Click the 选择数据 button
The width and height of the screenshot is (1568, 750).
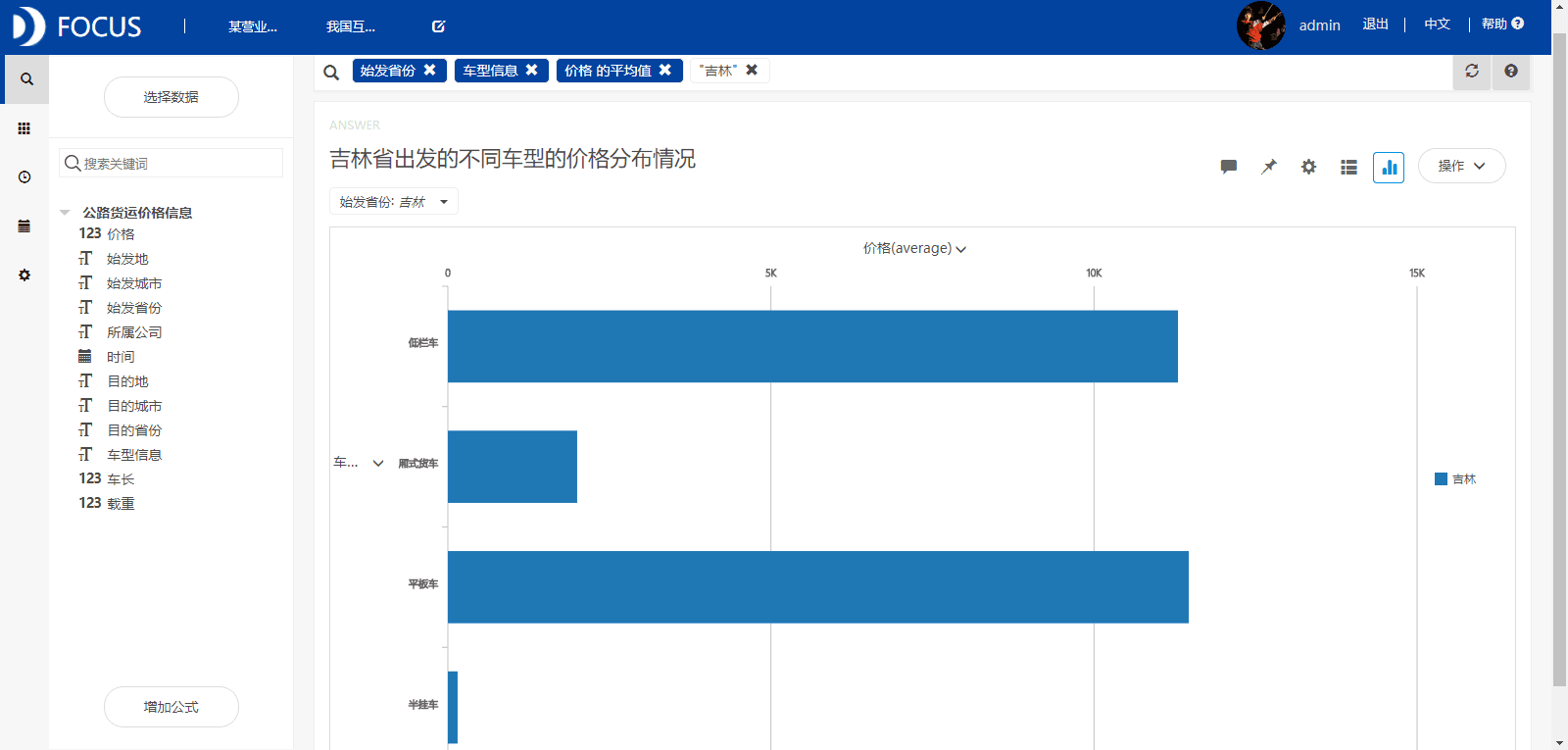point(171,97)
